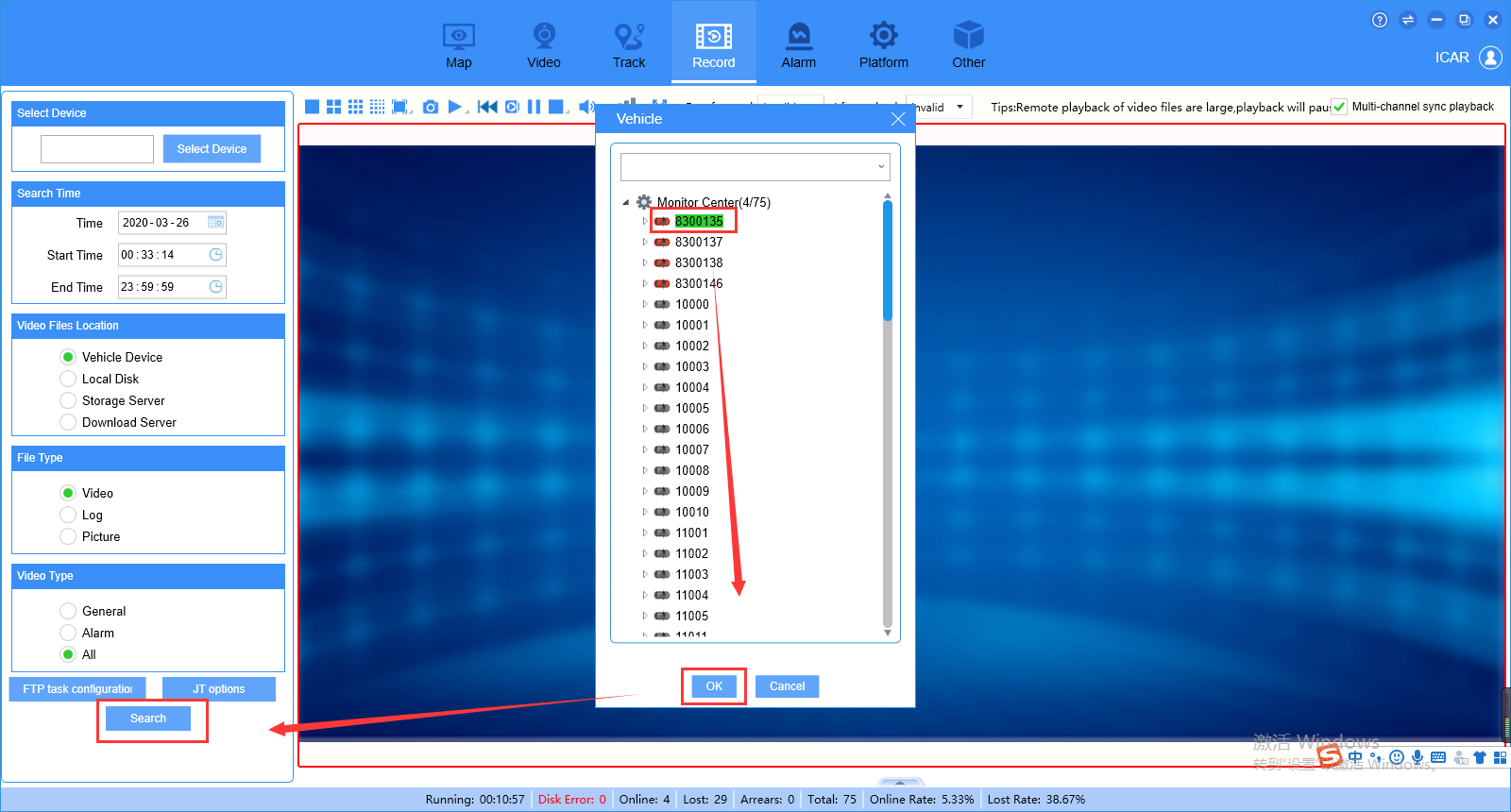The height and width of the screenshot is (812, 1511).
Task: Open the date calendar picker icon
Action: coord(215,222)
